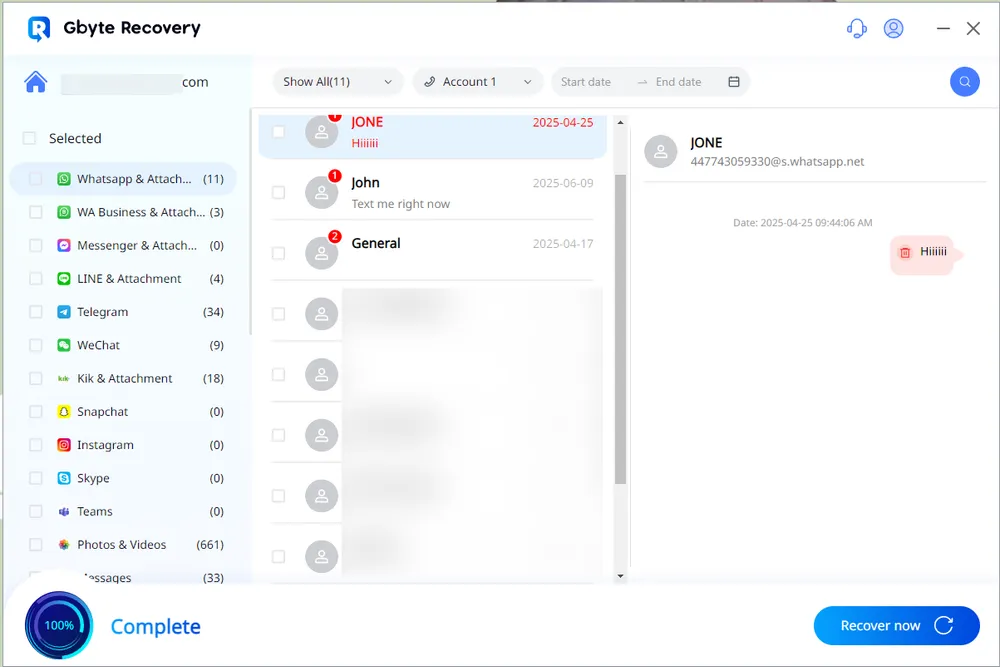
Task: Click the Telegram icon in sidebar
Action: click(64, 312)
